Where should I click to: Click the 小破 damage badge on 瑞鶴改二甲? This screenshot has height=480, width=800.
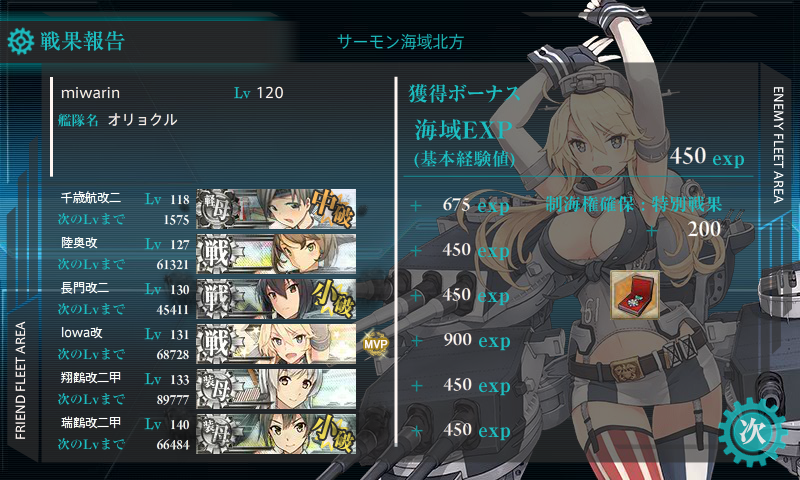(x=332, y=434)
